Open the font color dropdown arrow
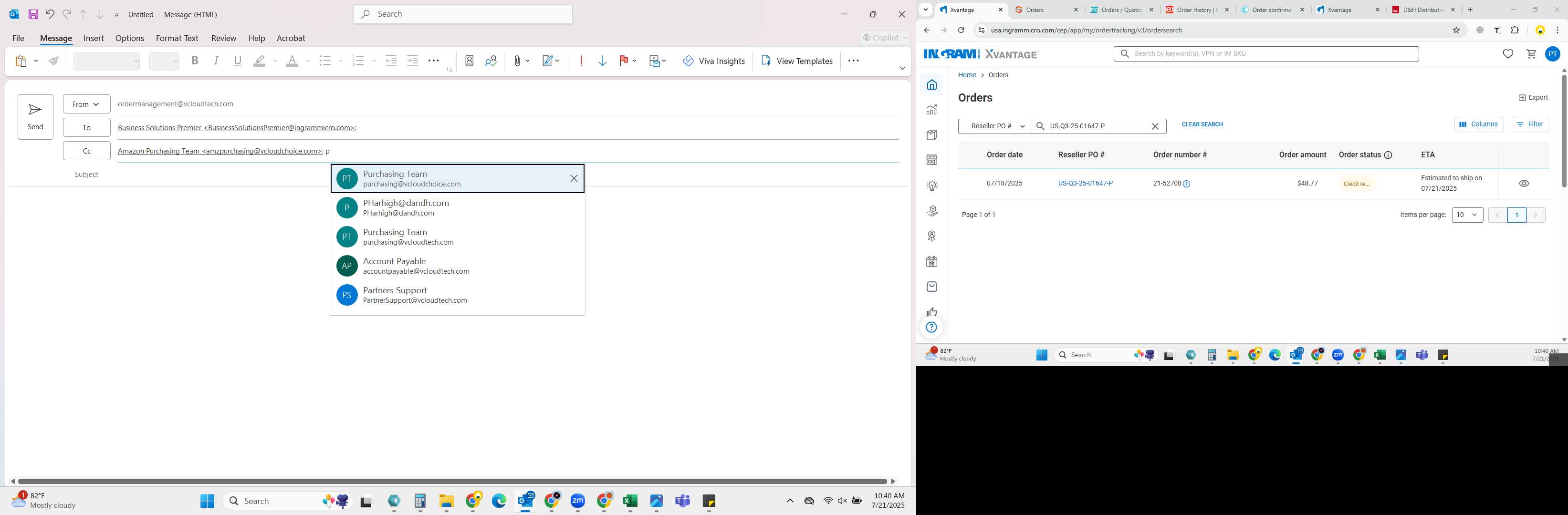The height and width of the screenshot is (515, 1568). pos(308,61)
